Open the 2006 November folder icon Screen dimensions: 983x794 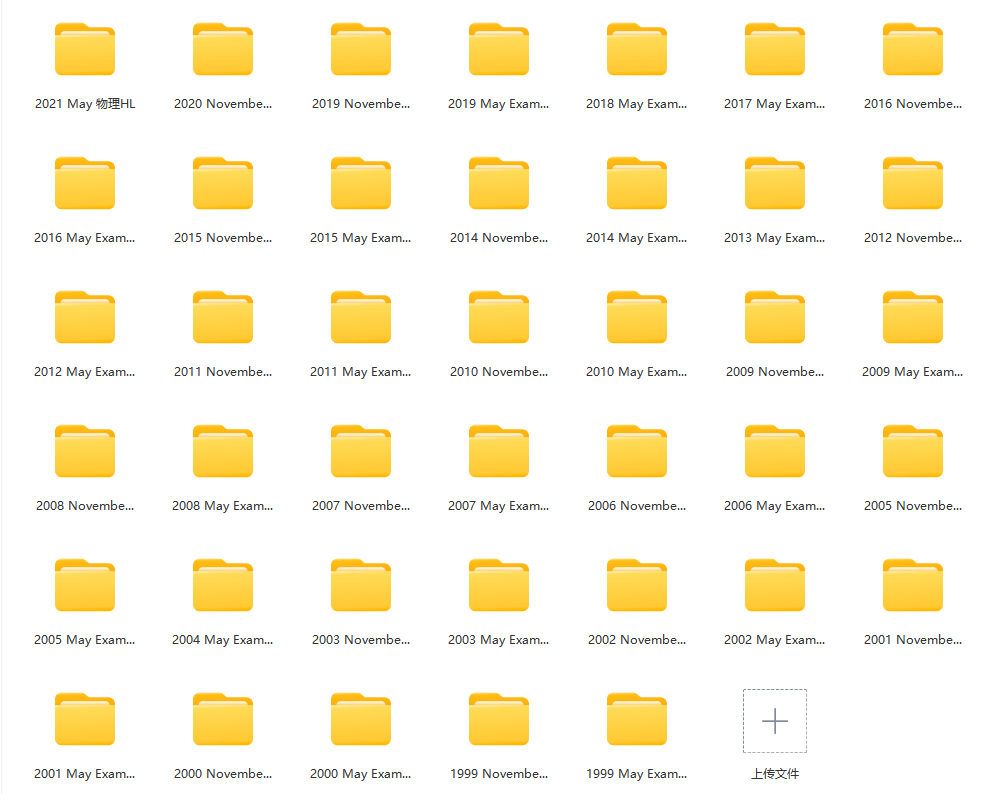tap(636, 451)
